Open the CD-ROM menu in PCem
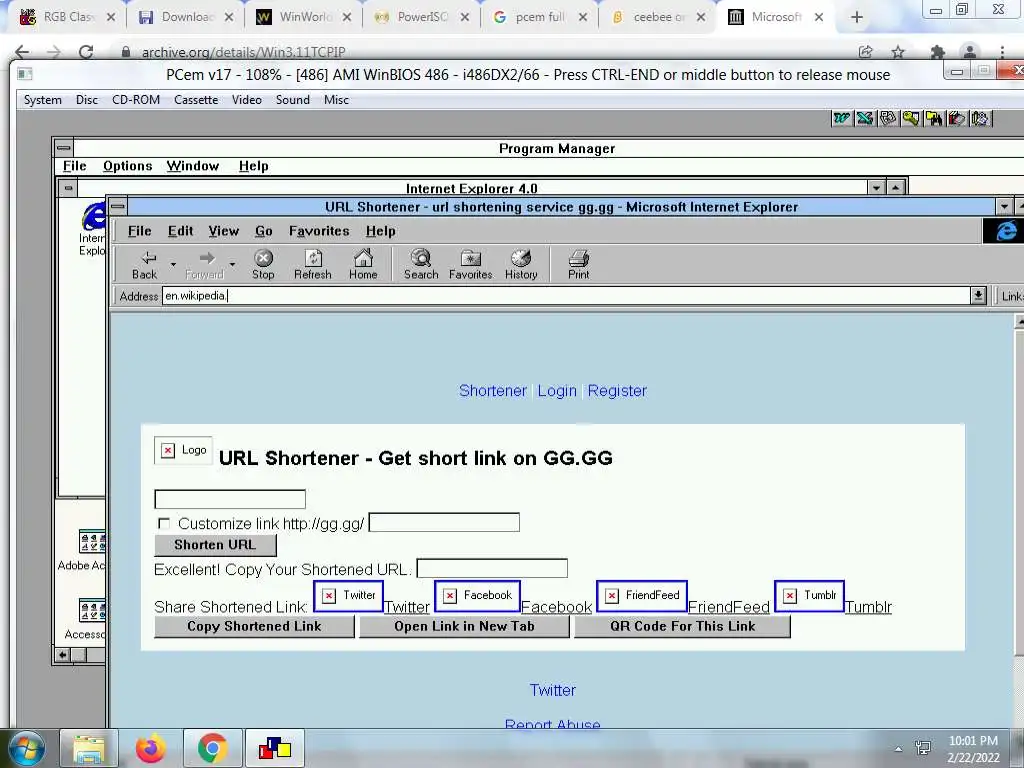The image size is (1024, 768). pos(136,100)
